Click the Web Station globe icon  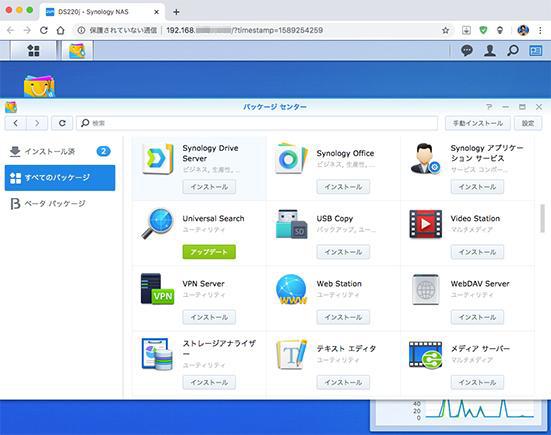pyautogui.click(x=291, y=289)
